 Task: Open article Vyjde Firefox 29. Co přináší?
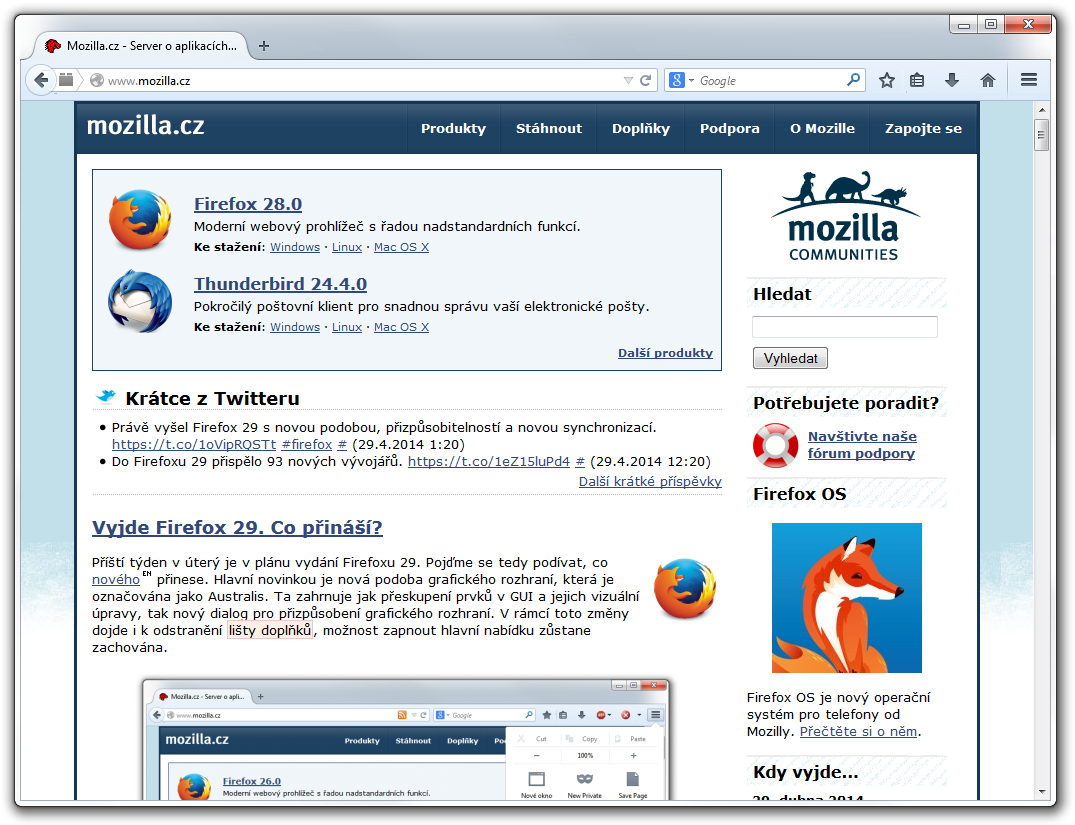237,527
